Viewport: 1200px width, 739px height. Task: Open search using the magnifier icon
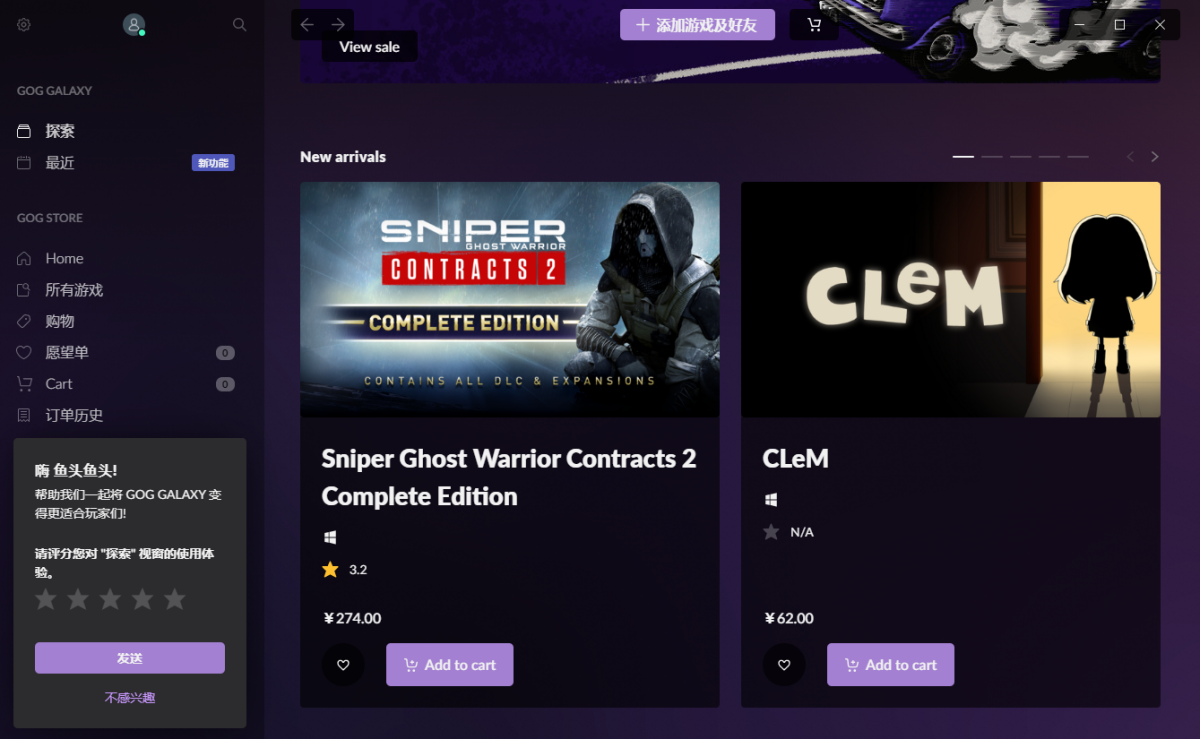[x=239, y=24]
